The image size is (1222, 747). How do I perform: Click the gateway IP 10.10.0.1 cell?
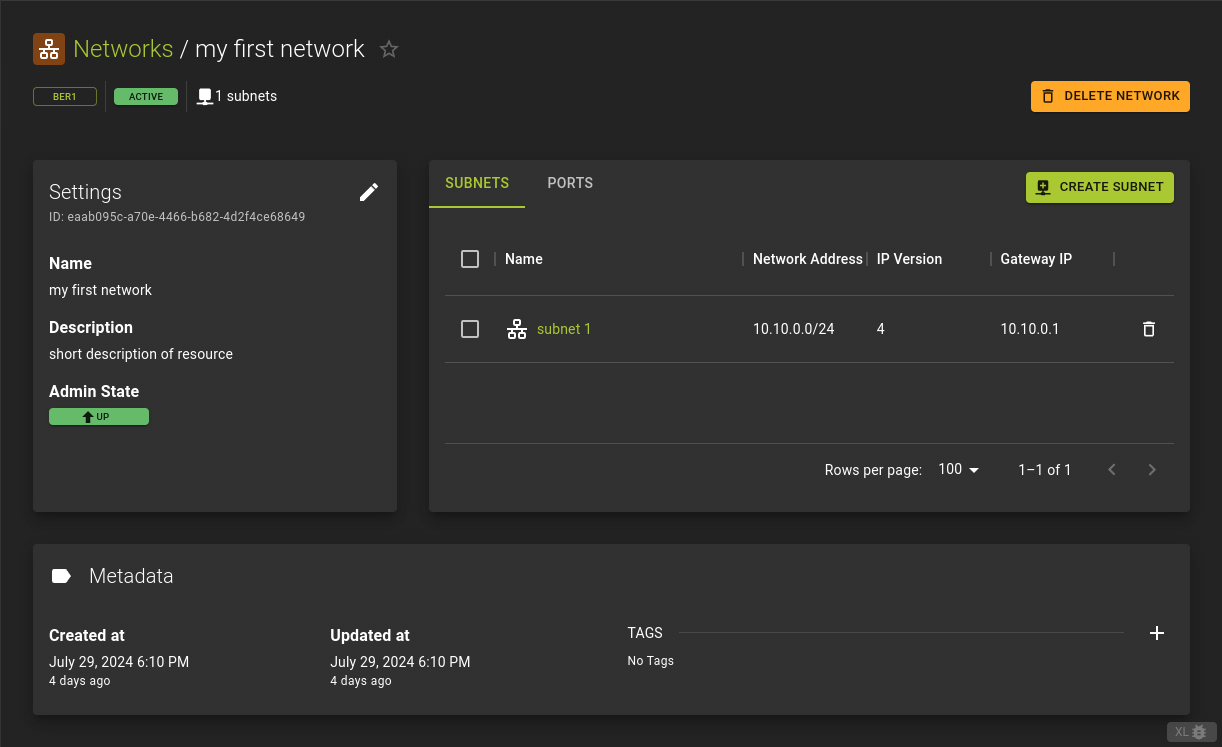(1030, 329)
